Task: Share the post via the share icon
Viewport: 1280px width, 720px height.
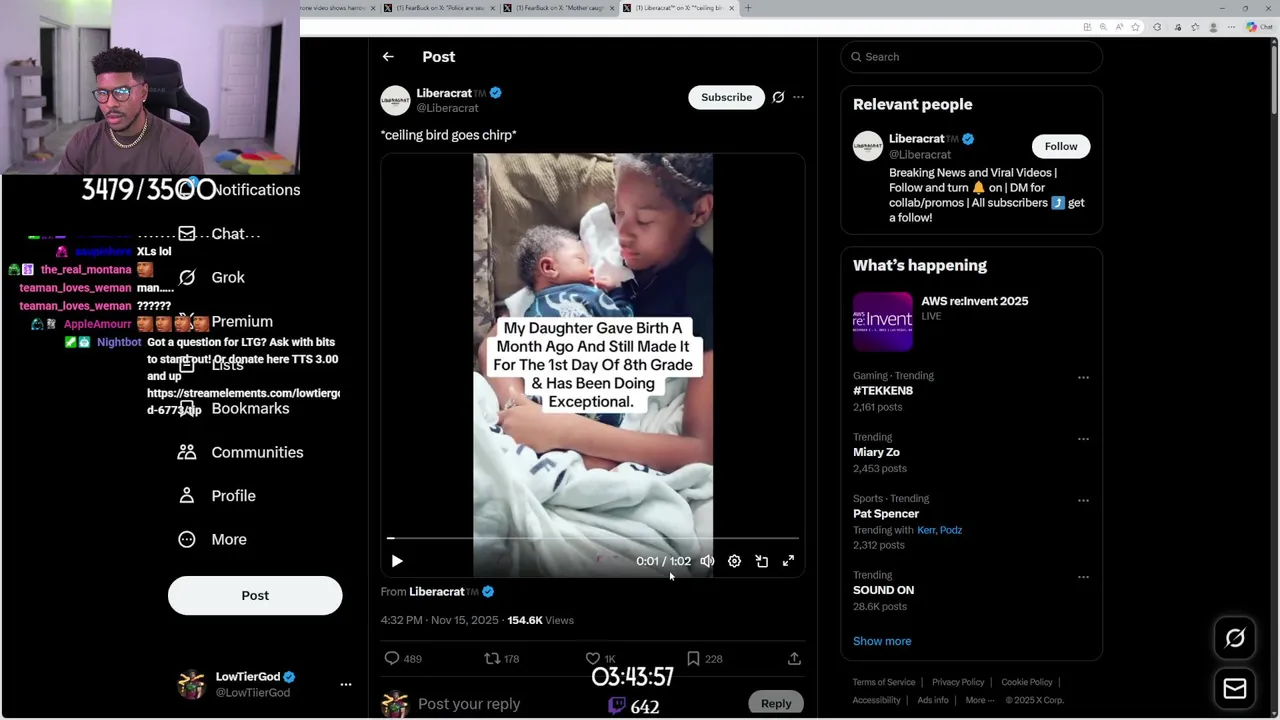Action: pos(794,658)
